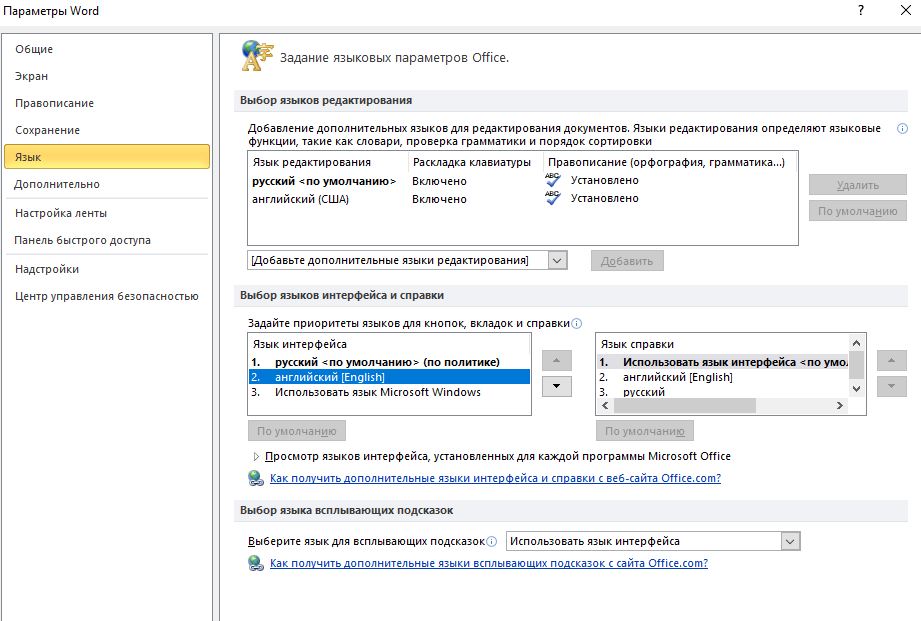Open link about additional tooltip languages

[489, 563]
